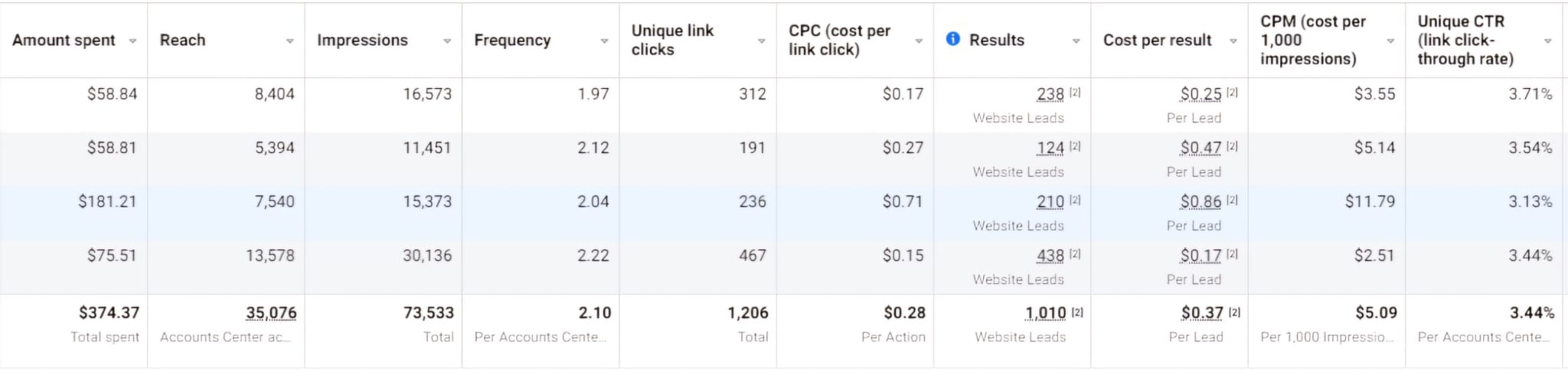This screenshot has width=1568, height=371.
Task: Select the row with $181.21 spent
Action: point(784,213)
